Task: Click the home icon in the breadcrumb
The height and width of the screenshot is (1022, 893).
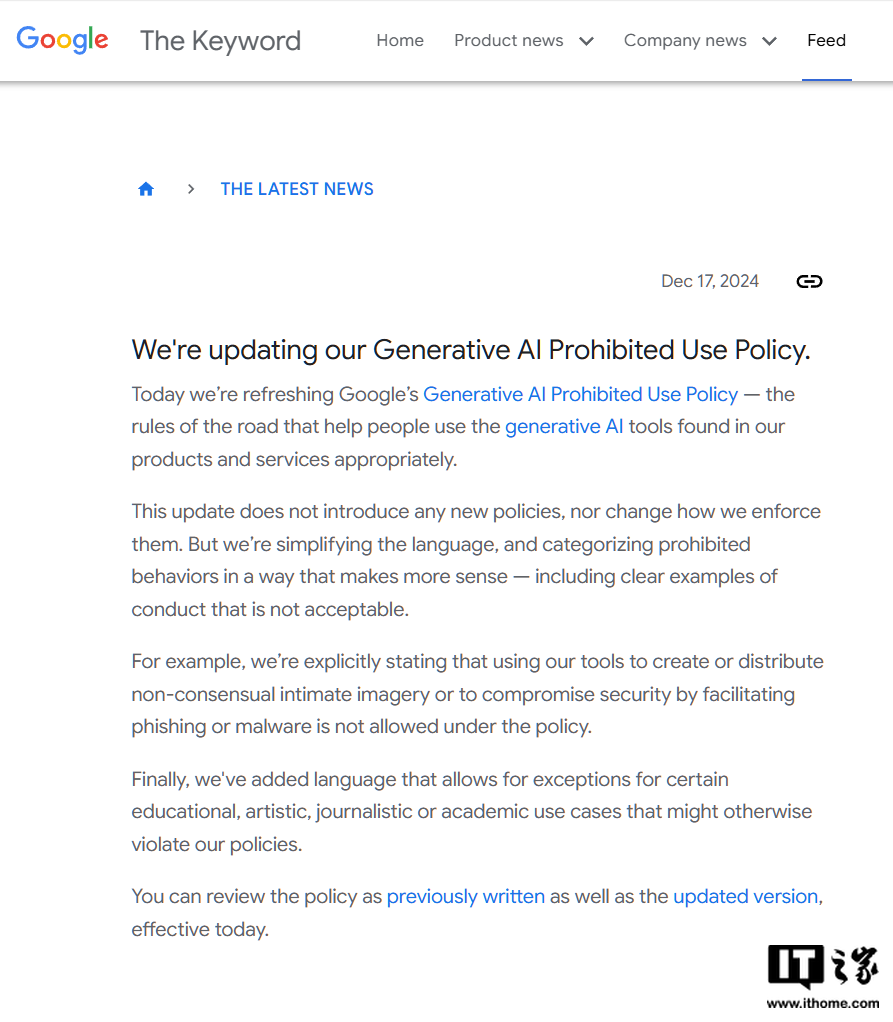Action: click(x=146, y=189)
